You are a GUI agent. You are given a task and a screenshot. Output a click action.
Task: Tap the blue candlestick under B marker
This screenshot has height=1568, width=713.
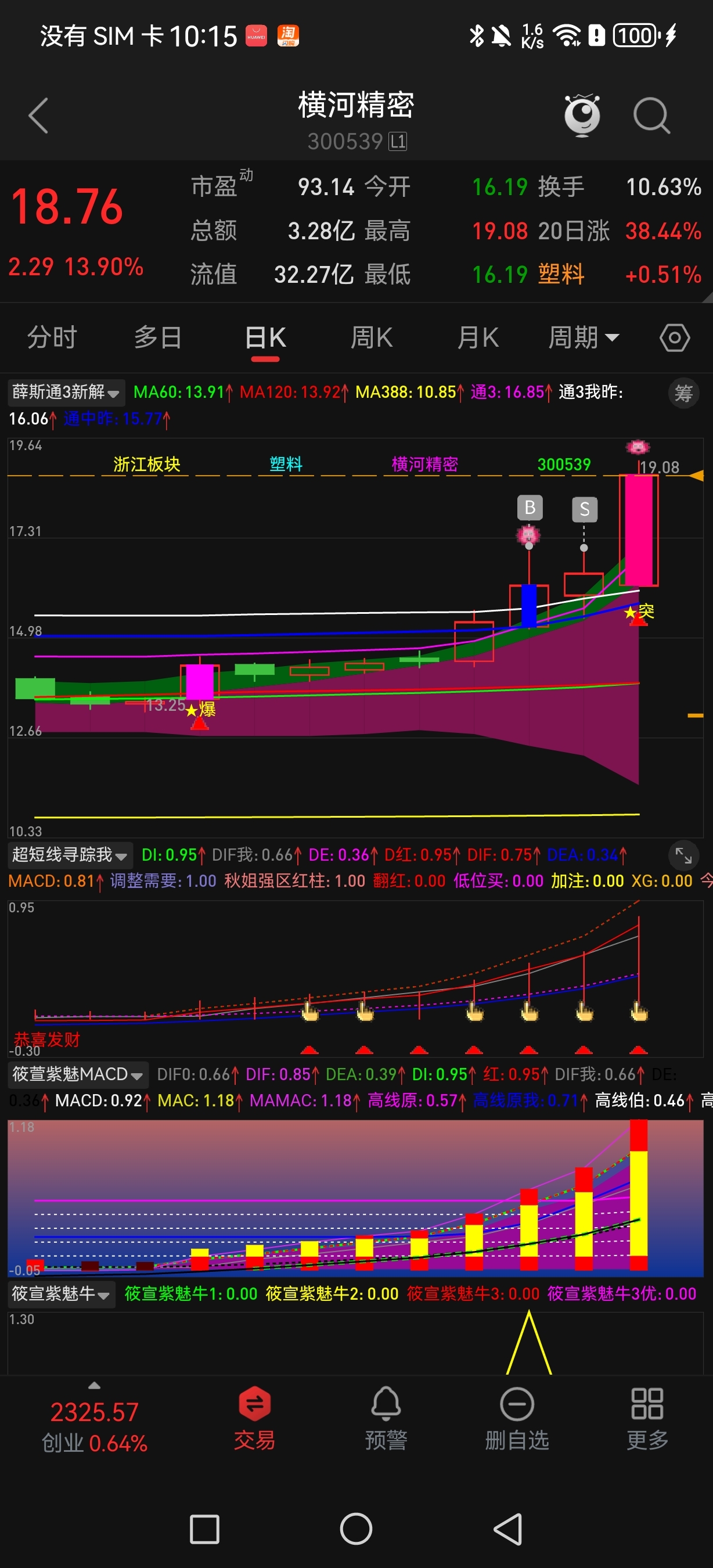coord(530,605)
